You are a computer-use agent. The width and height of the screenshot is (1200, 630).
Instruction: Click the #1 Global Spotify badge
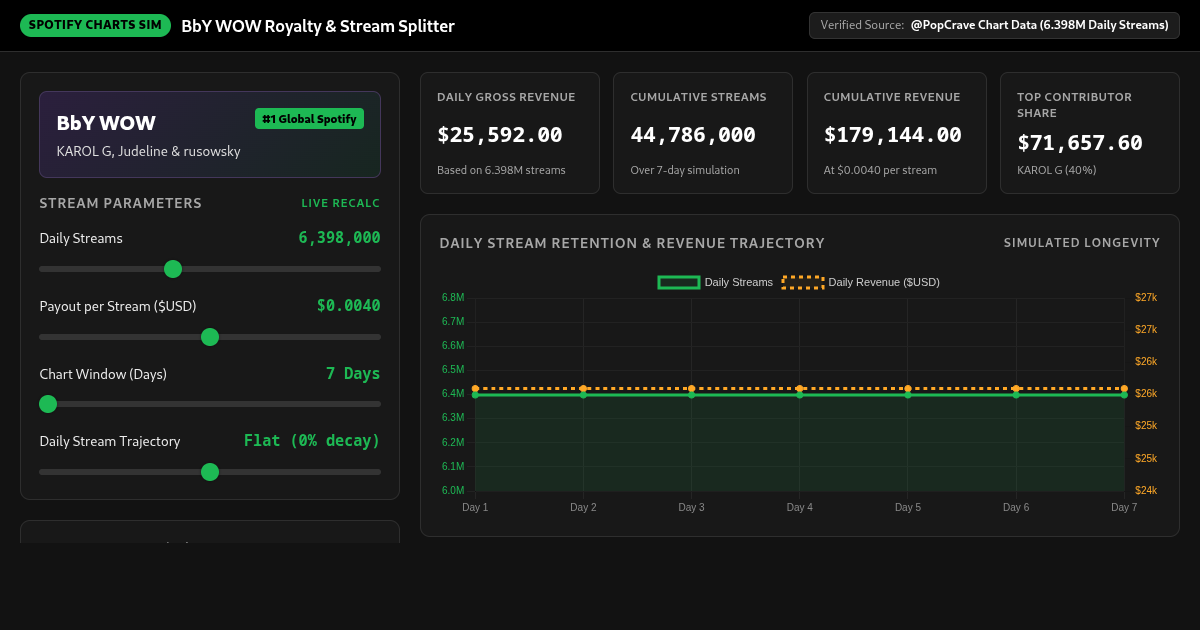[309, 119]
